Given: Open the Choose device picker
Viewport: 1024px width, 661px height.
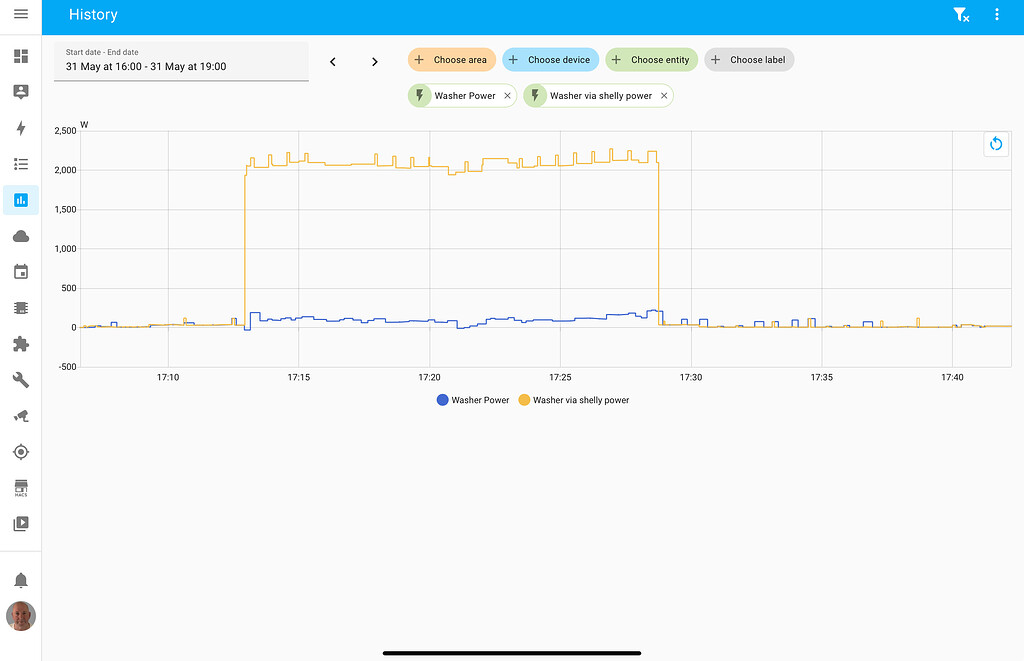Looking at the screenshot, I should 550,59.
